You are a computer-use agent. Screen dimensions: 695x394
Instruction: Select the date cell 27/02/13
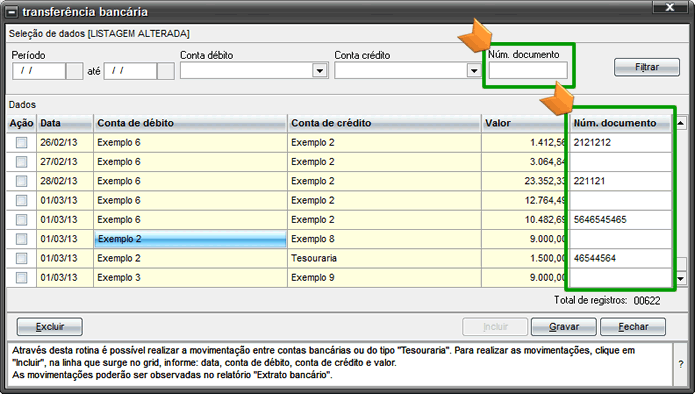[x=65, y=162]
